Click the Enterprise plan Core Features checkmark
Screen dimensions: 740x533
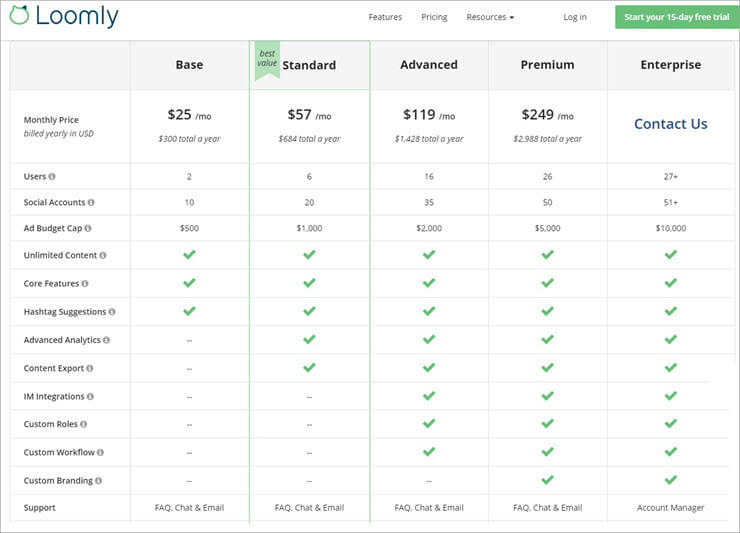pos(671,283)
